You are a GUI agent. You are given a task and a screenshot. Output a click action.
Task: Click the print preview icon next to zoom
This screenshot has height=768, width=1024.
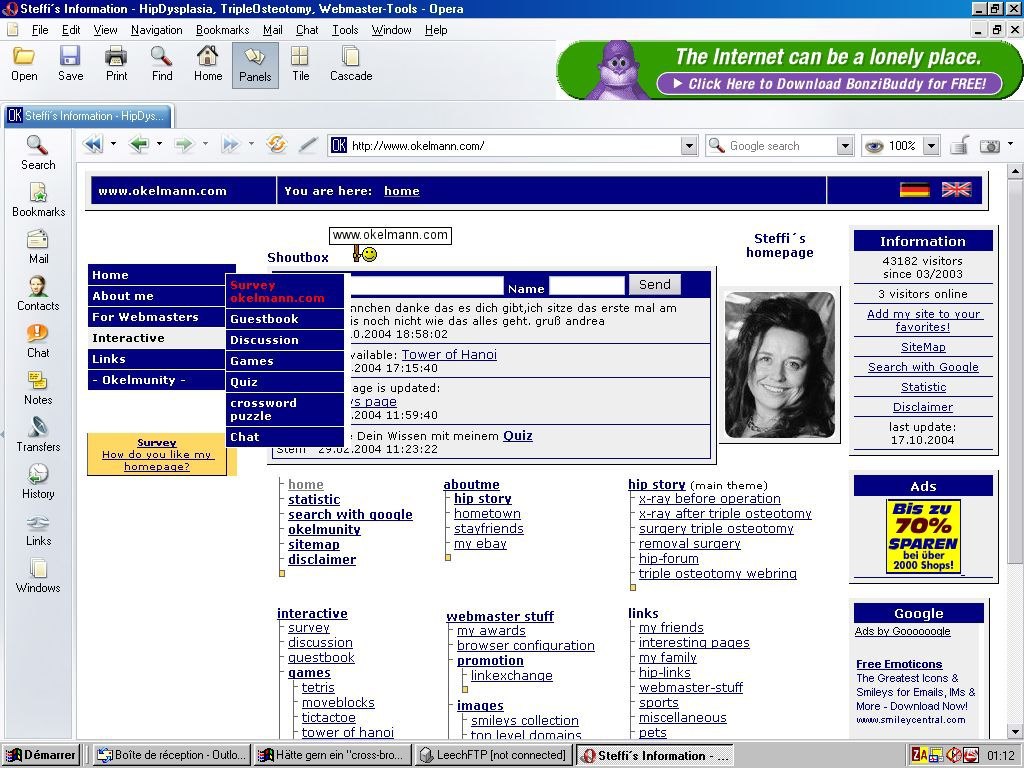[959, 145]
